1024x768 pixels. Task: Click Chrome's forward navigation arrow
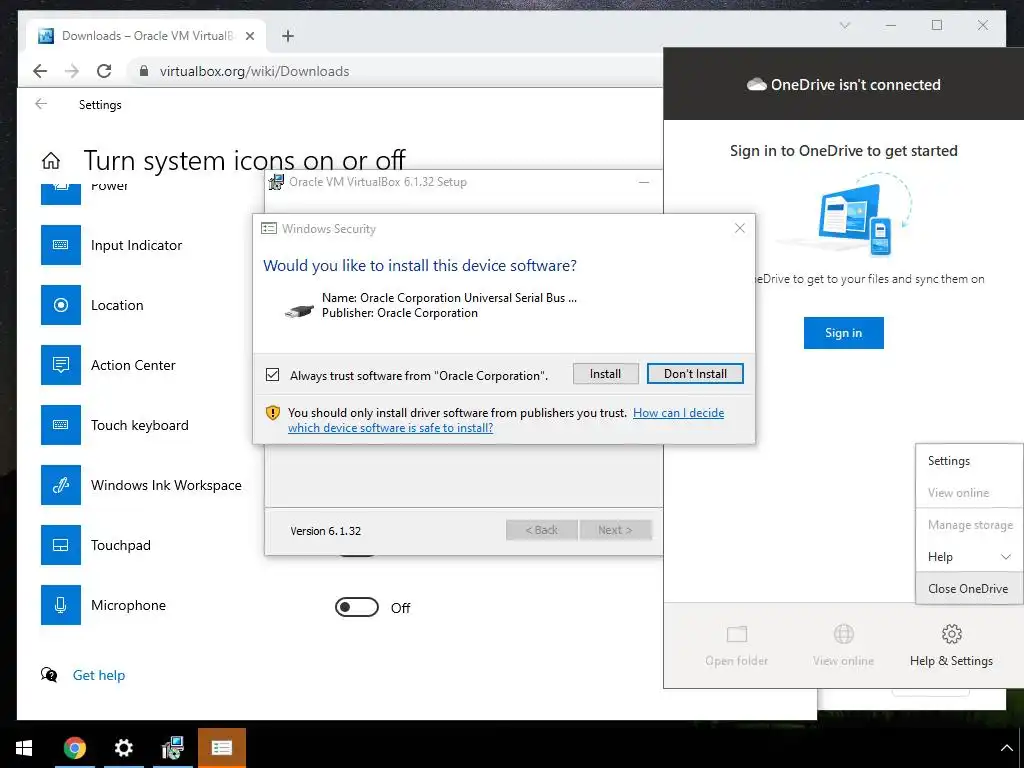click(72, 71)
